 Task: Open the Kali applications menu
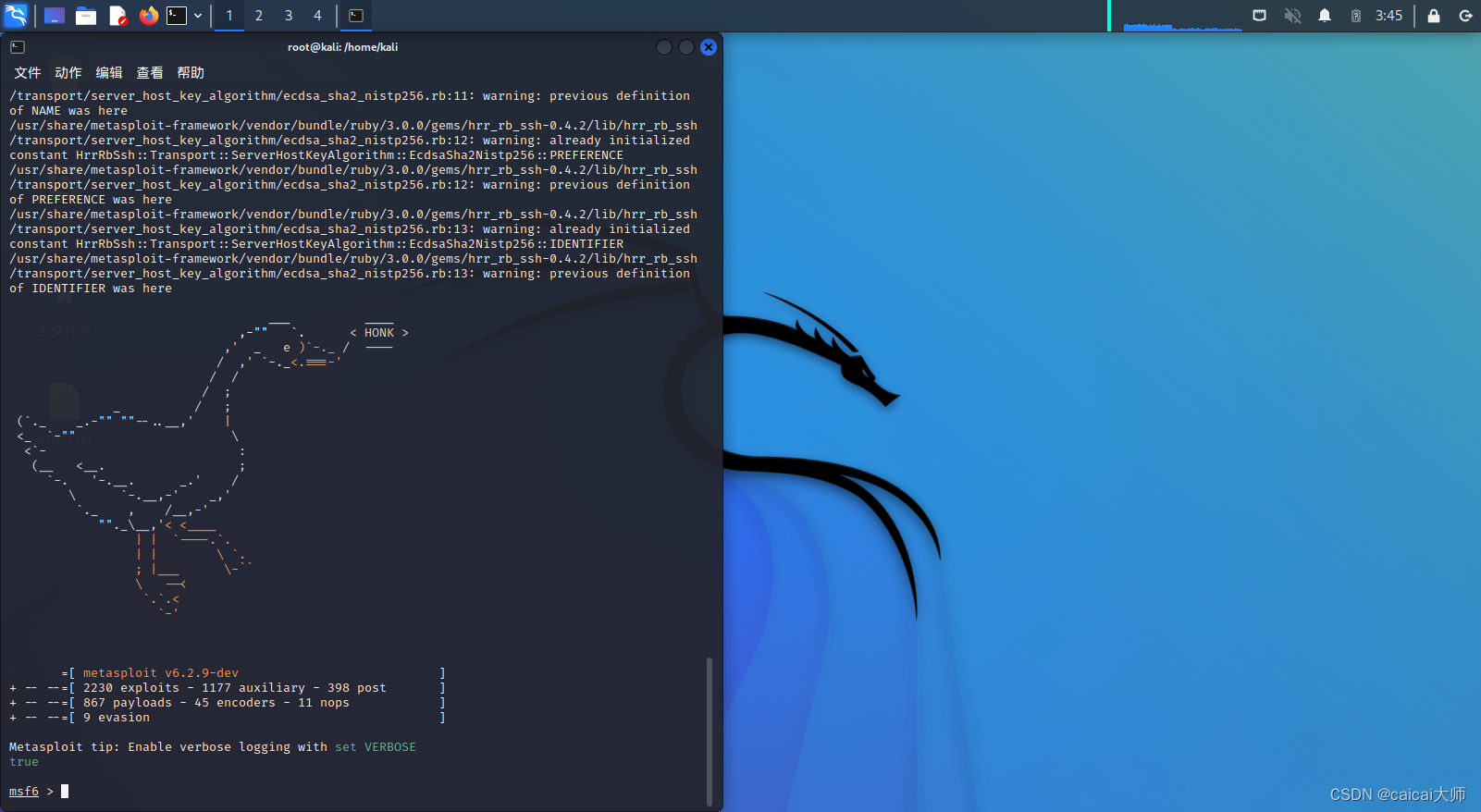16,15
